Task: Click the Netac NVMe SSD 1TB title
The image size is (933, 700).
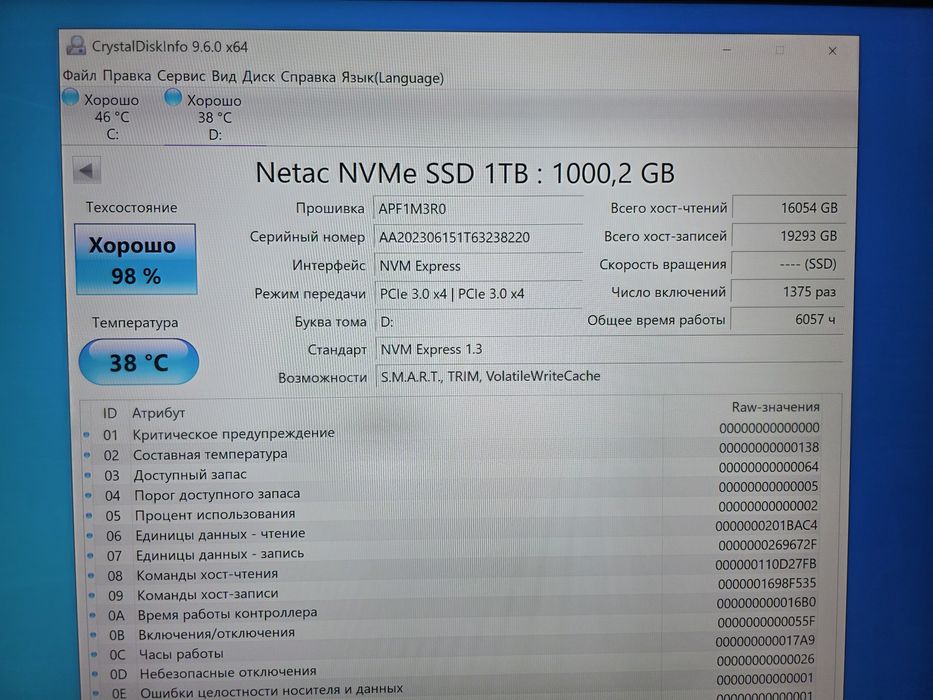Action: [x=465, y=173]
